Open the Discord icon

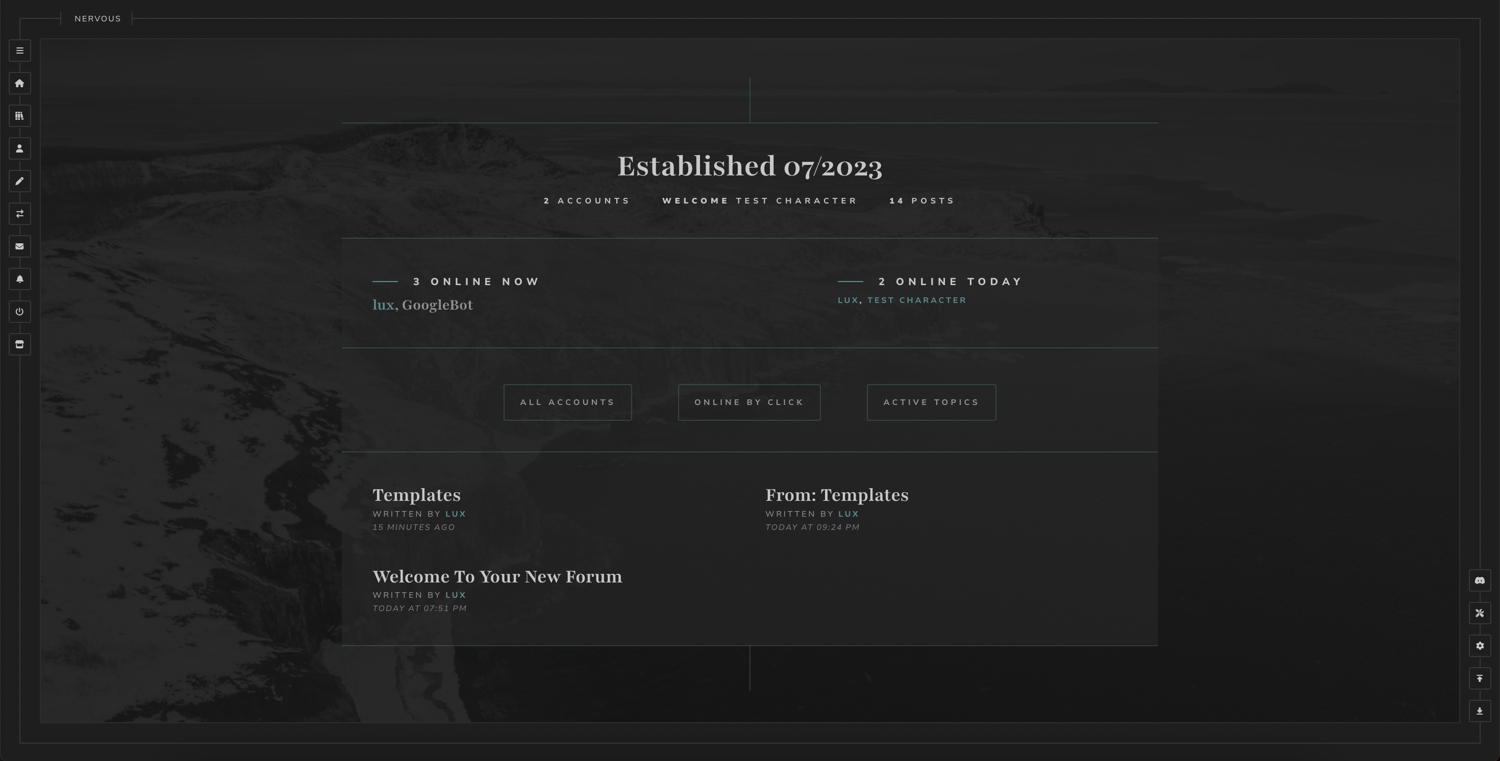coord(1480,581)
